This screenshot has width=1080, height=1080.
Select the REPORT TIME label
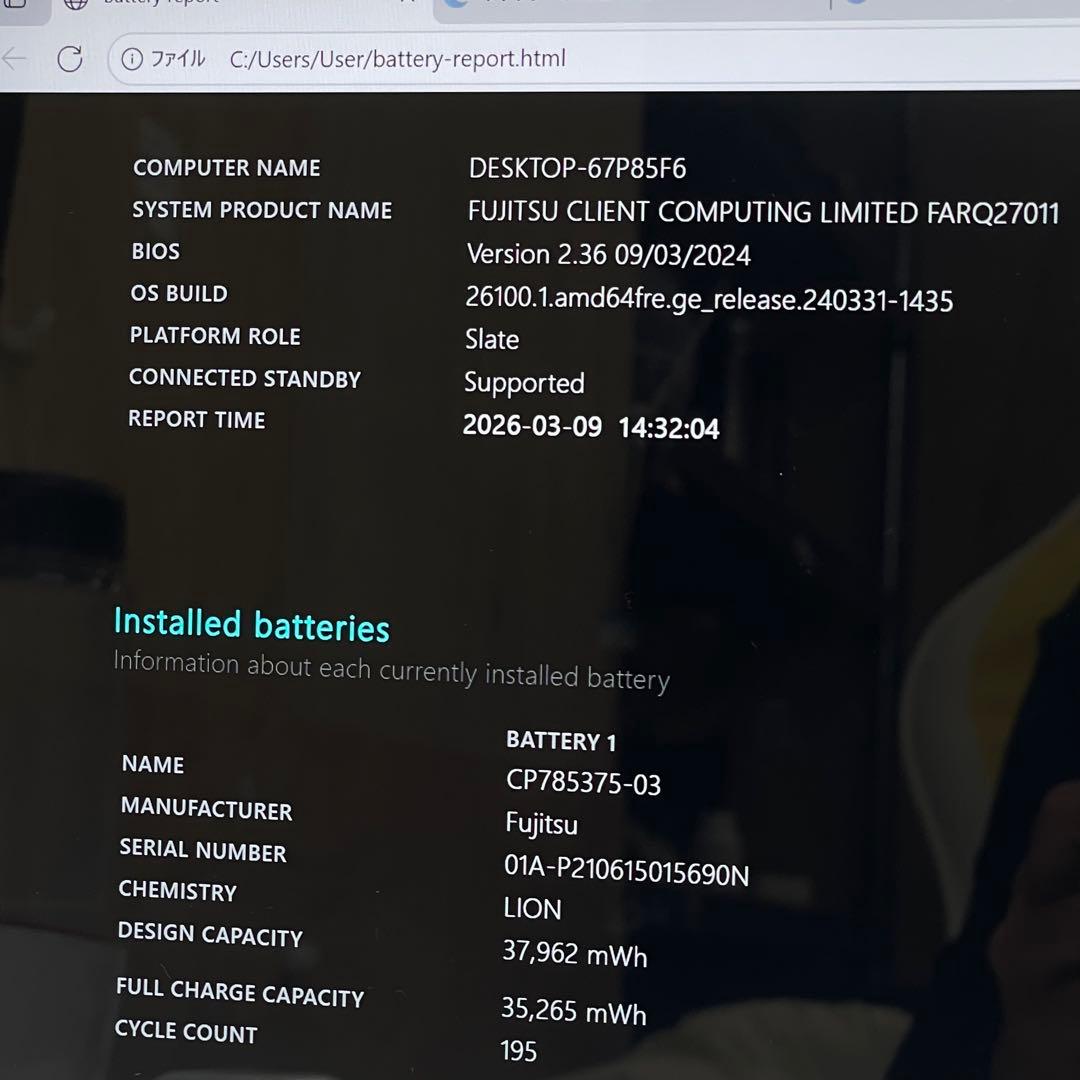pos(196,419)
